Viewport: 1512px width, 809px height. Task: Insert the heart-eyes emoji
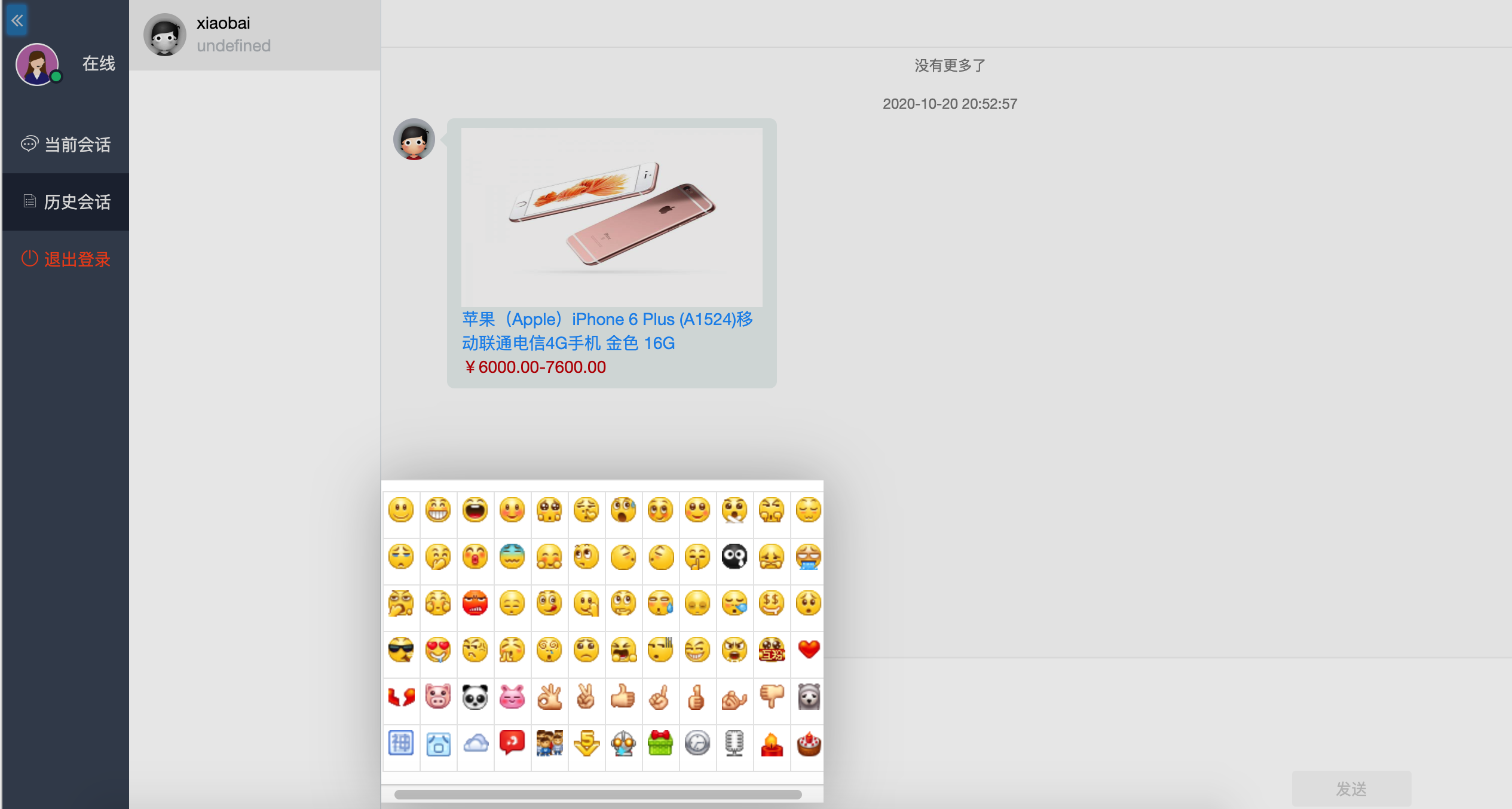click(x=438, y=649)
